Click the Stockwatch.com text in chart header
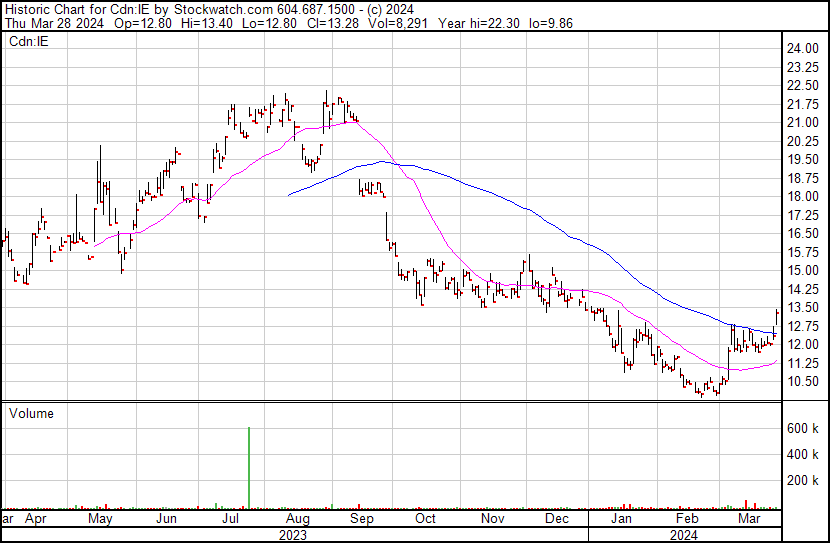830x543 pixels. click(x=228, y=8)
